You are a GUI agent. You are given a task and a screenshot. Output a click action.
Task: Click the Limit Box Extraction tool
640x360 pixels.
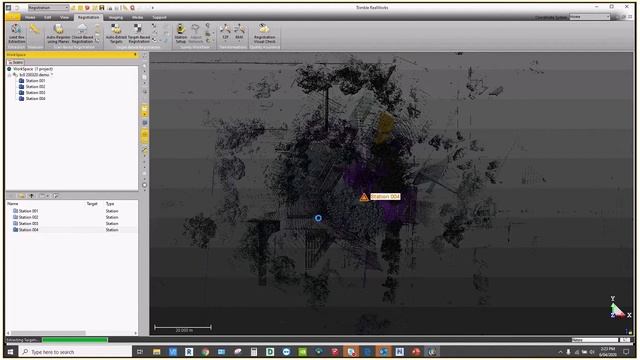tap(16, 34)
